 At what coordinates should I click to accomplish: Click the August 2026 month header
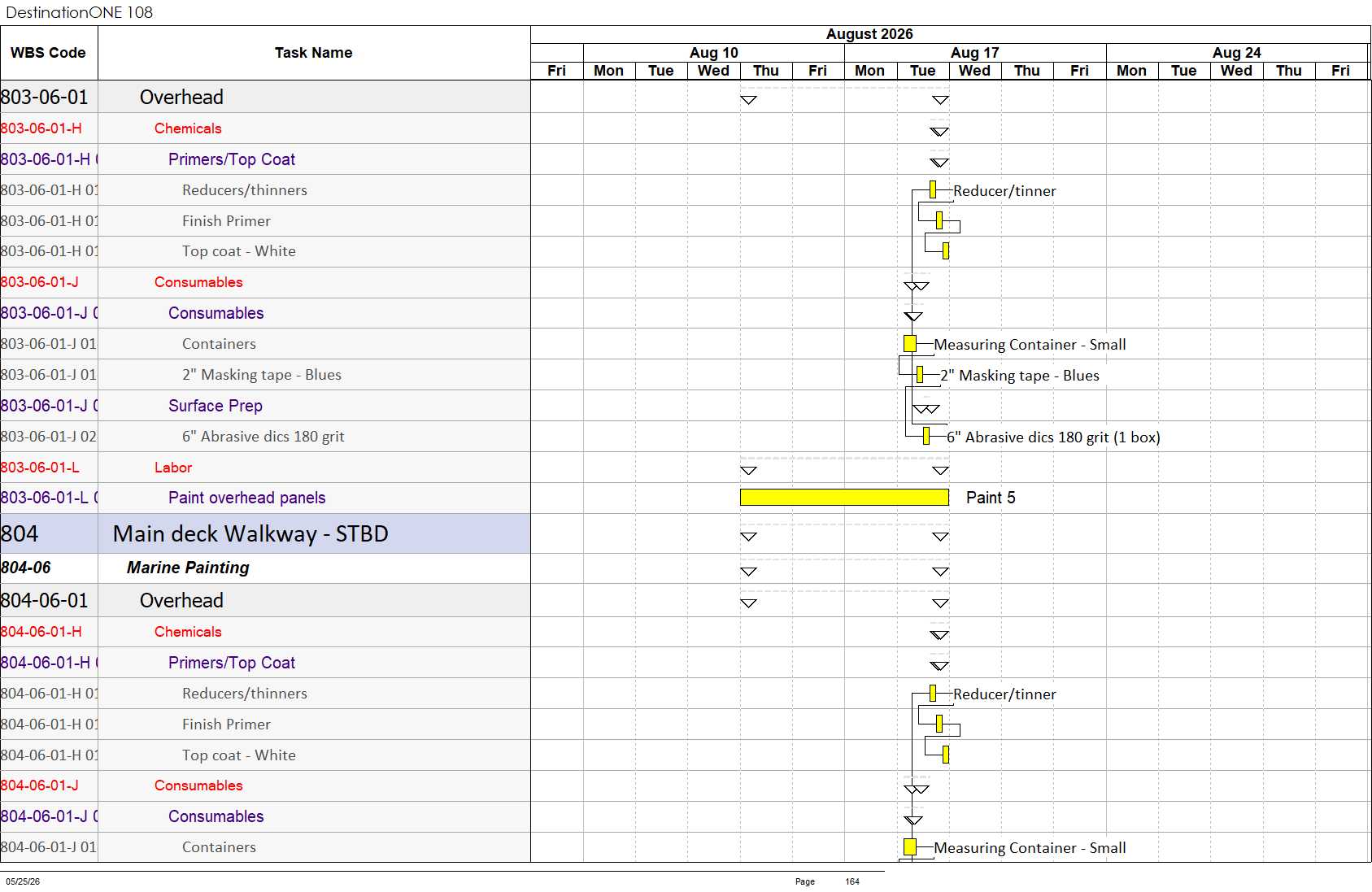coord(869,34)
